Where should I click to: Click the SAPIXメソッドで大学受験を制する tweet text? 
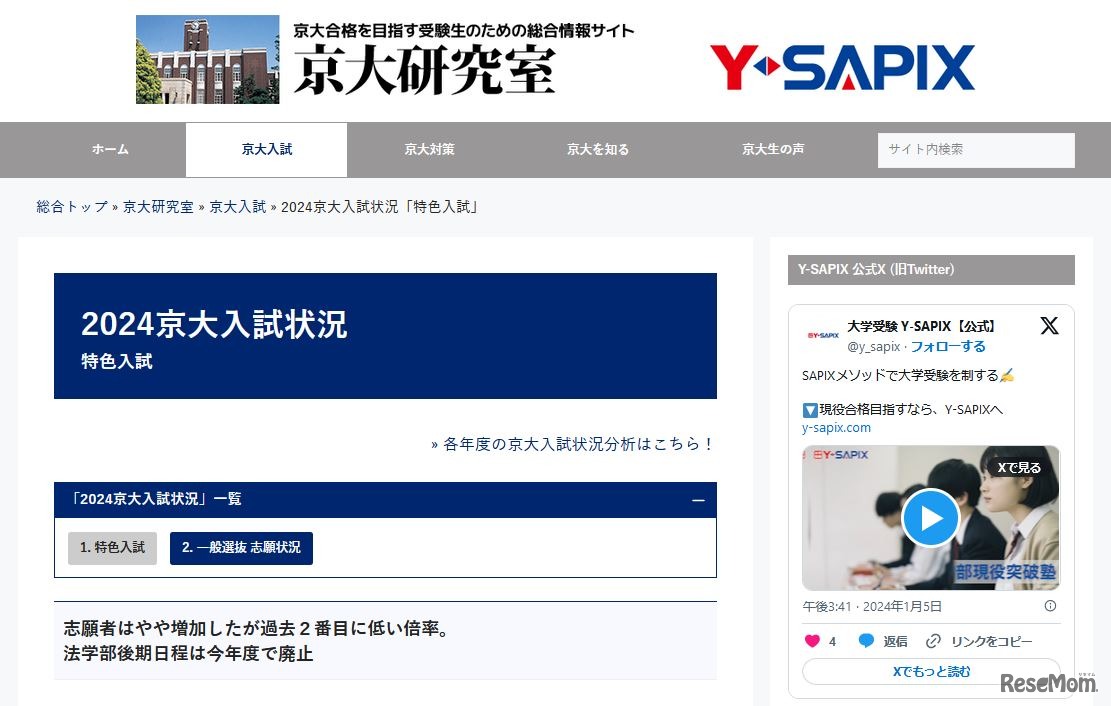908,376
